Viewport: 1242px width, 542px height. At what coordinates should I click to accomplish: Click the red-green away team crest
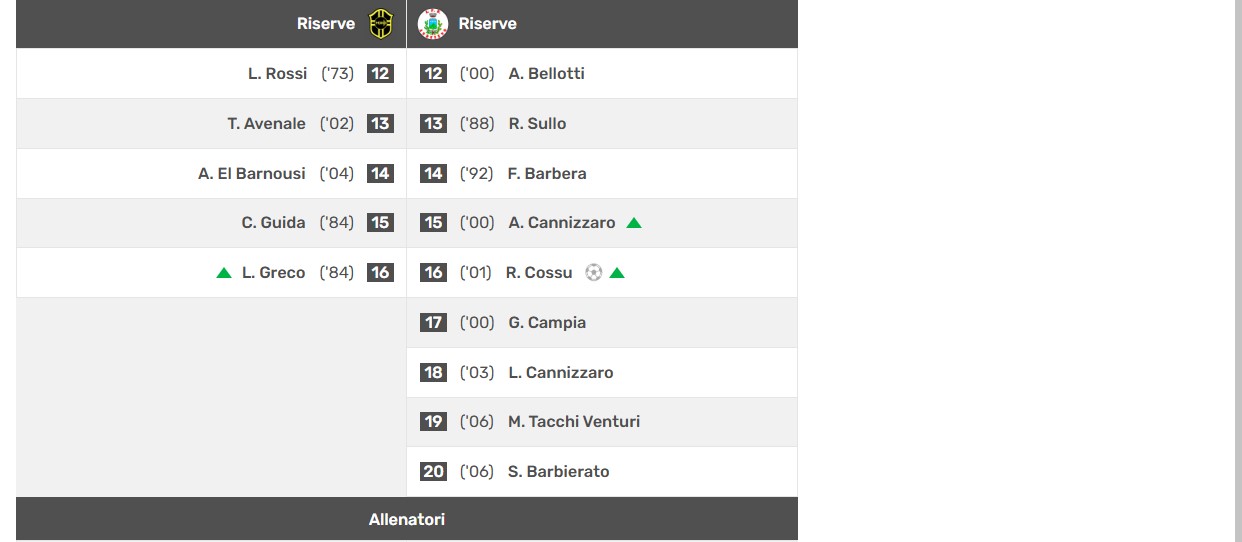(433, 23)
